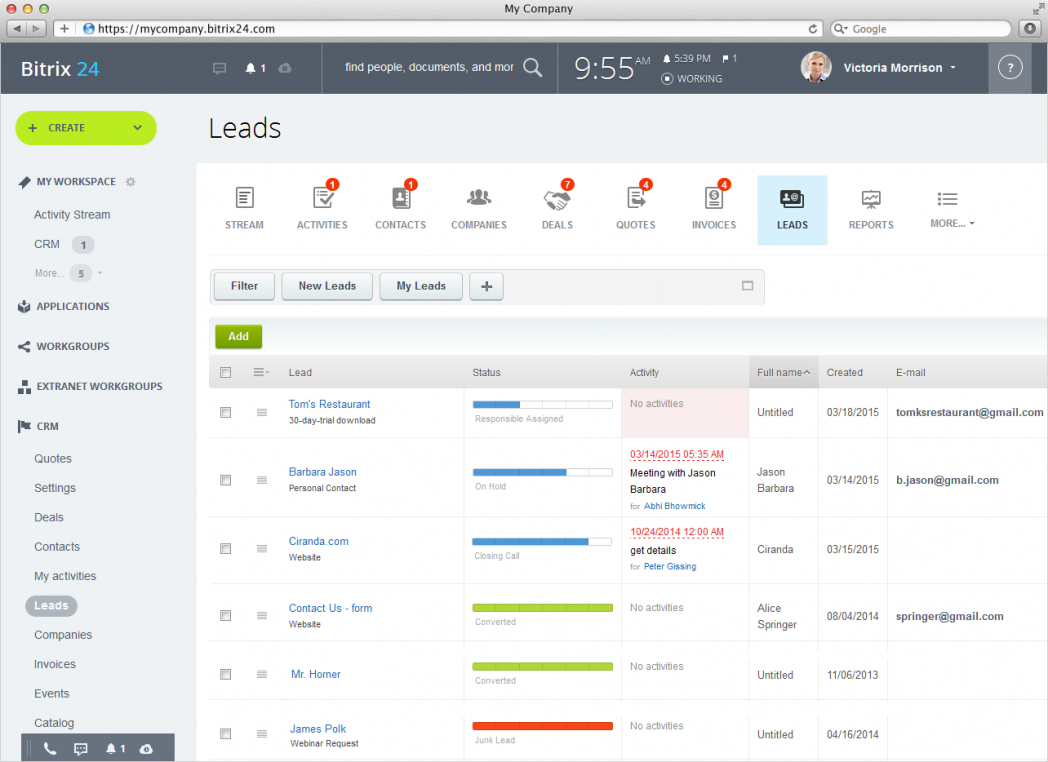Check the Tom's Restaurant row checkbox
Screen dimensions: 1048x762
tap(226, 412)
